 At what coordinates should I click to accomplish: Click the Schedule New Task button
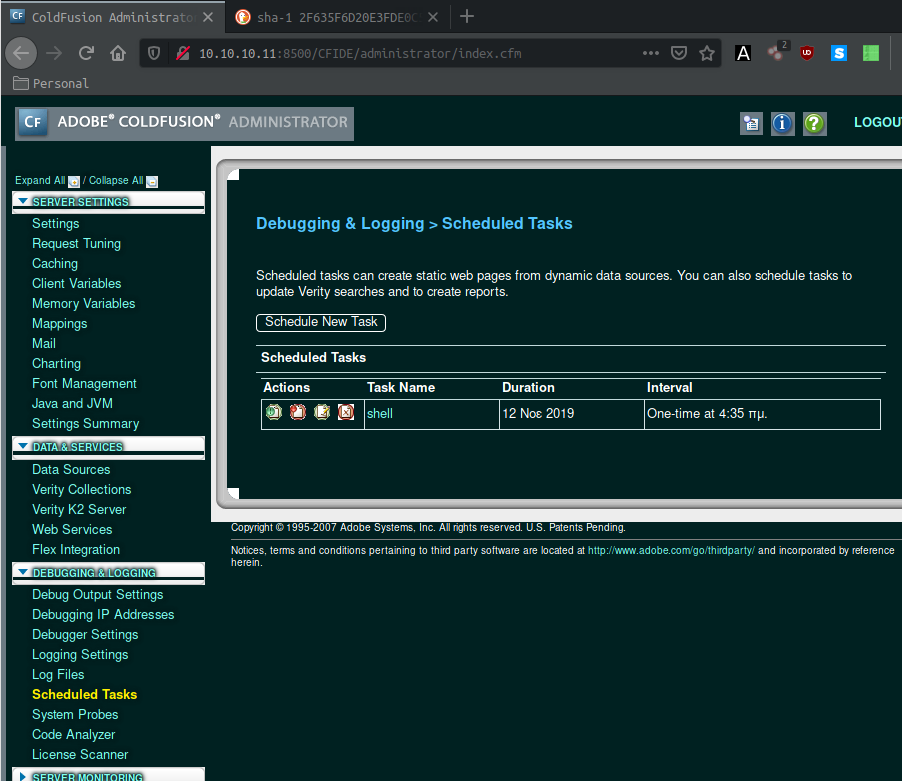coord(321,322)
